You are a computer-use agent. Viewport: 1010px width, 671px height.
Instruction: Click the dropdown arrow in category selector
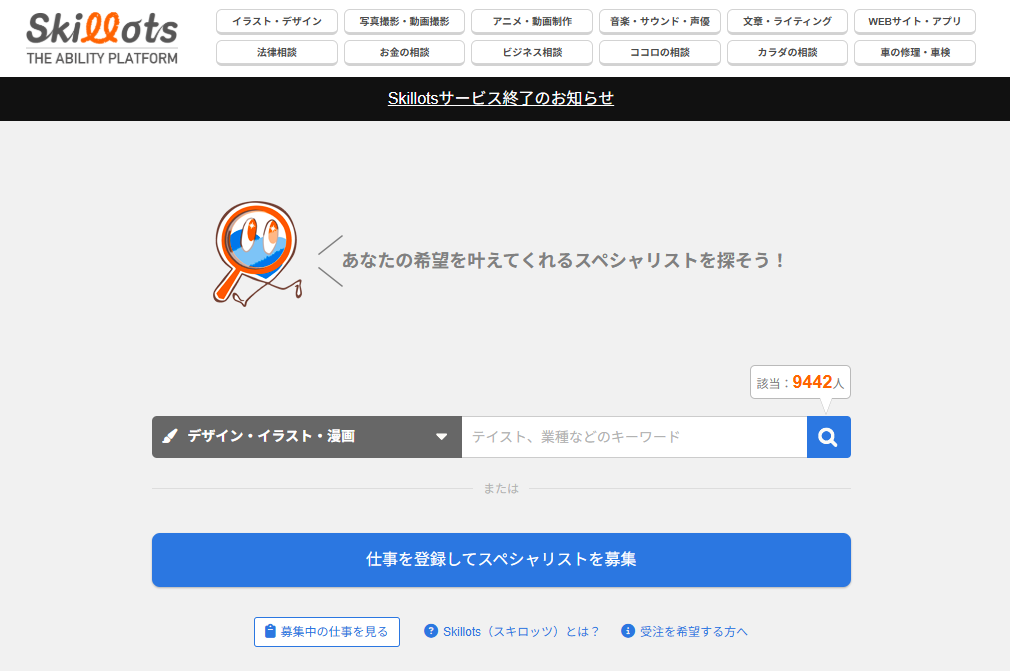tap(441, 437)
